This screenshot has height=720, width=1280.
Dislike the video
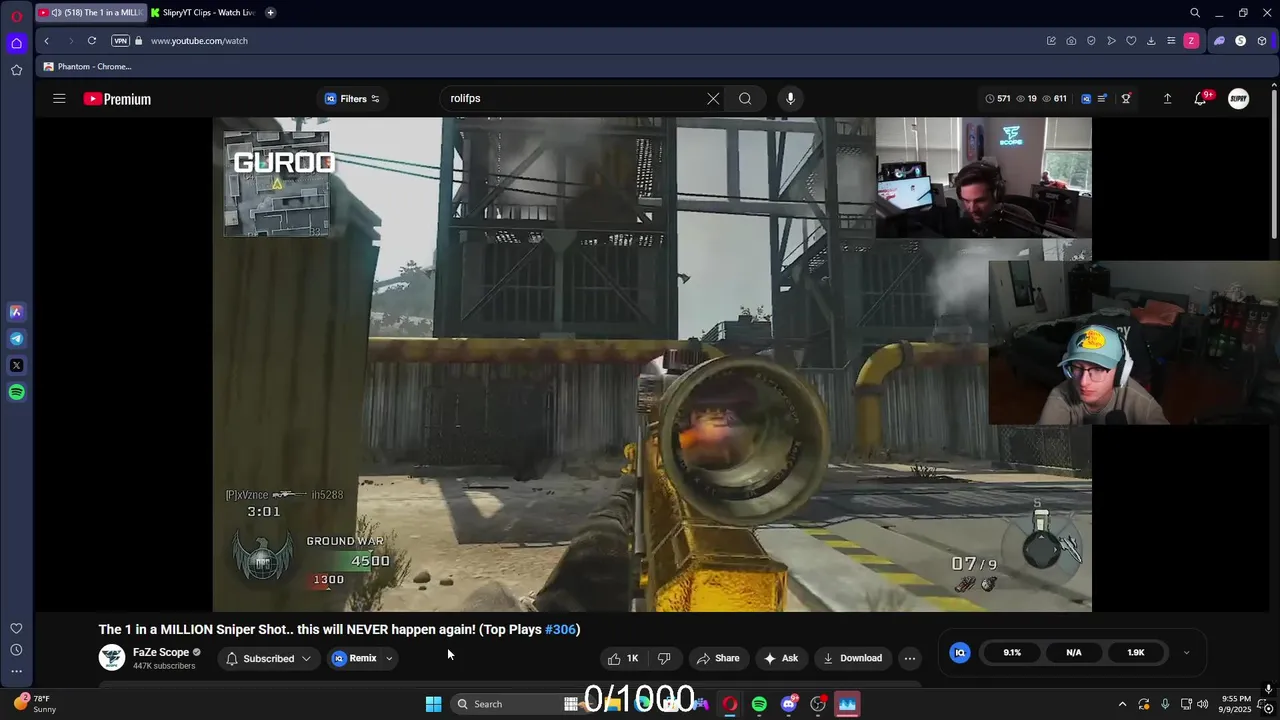pyautogui.click(x=664, y=658)
